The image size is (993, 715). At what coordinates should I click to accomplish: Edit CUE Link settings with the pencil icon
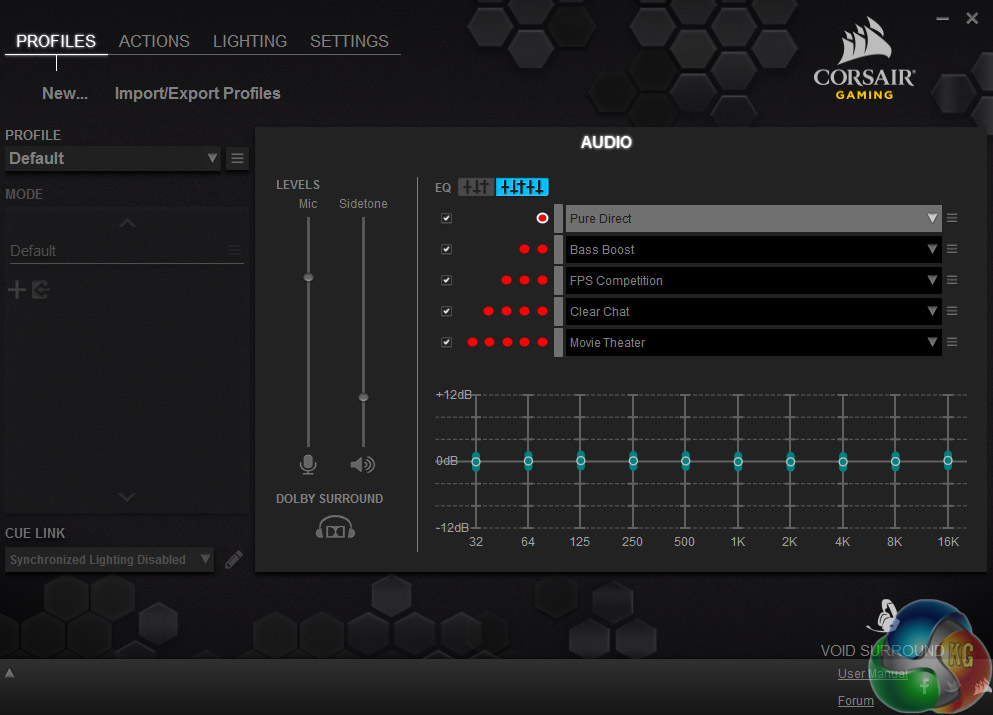pyautogui.click(x=233, y=559)
